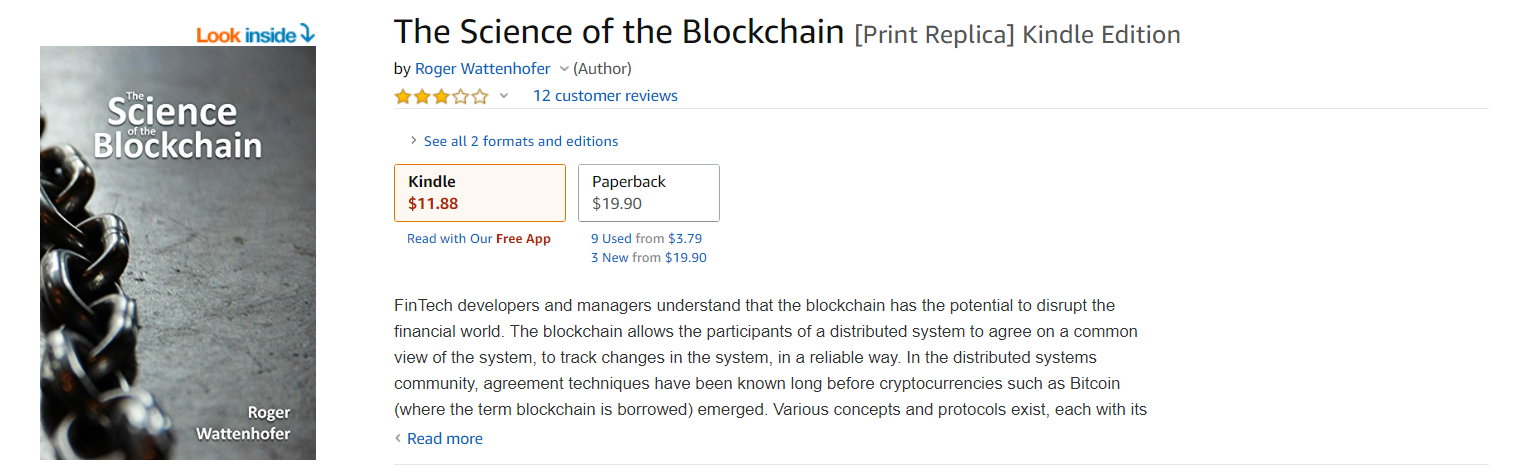The height and width of the screenshot is (472, 1536).
Task: Select the Paperback format option
Action: [648, 193]
